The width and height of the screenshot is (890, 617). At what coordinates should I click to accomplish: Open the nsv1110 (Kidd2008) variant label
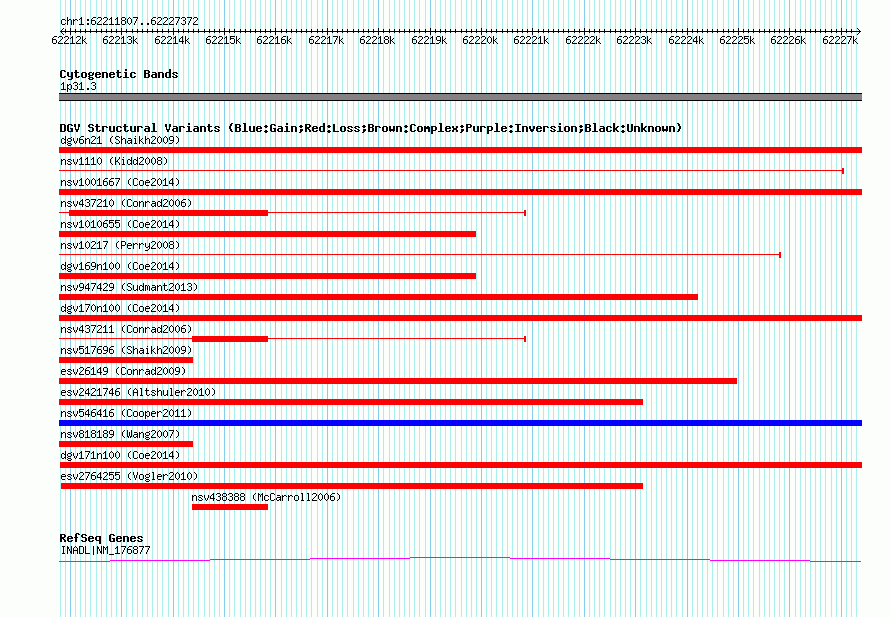tap(114, 161)
